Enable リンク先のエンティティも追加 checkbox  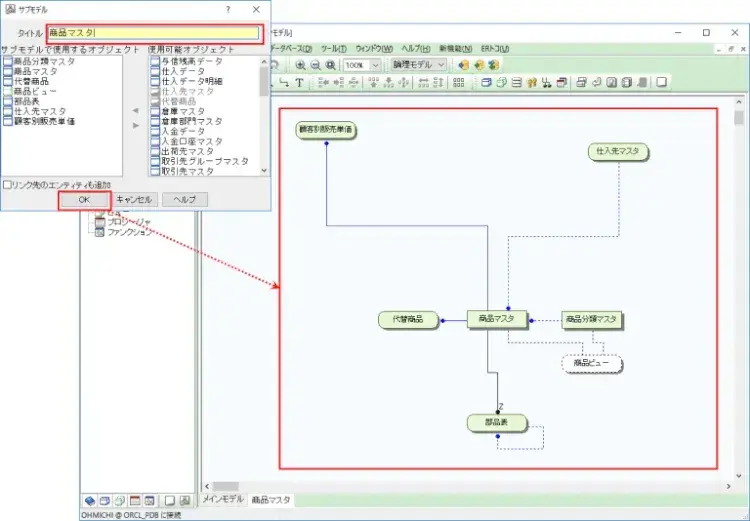tap(7, 185)
